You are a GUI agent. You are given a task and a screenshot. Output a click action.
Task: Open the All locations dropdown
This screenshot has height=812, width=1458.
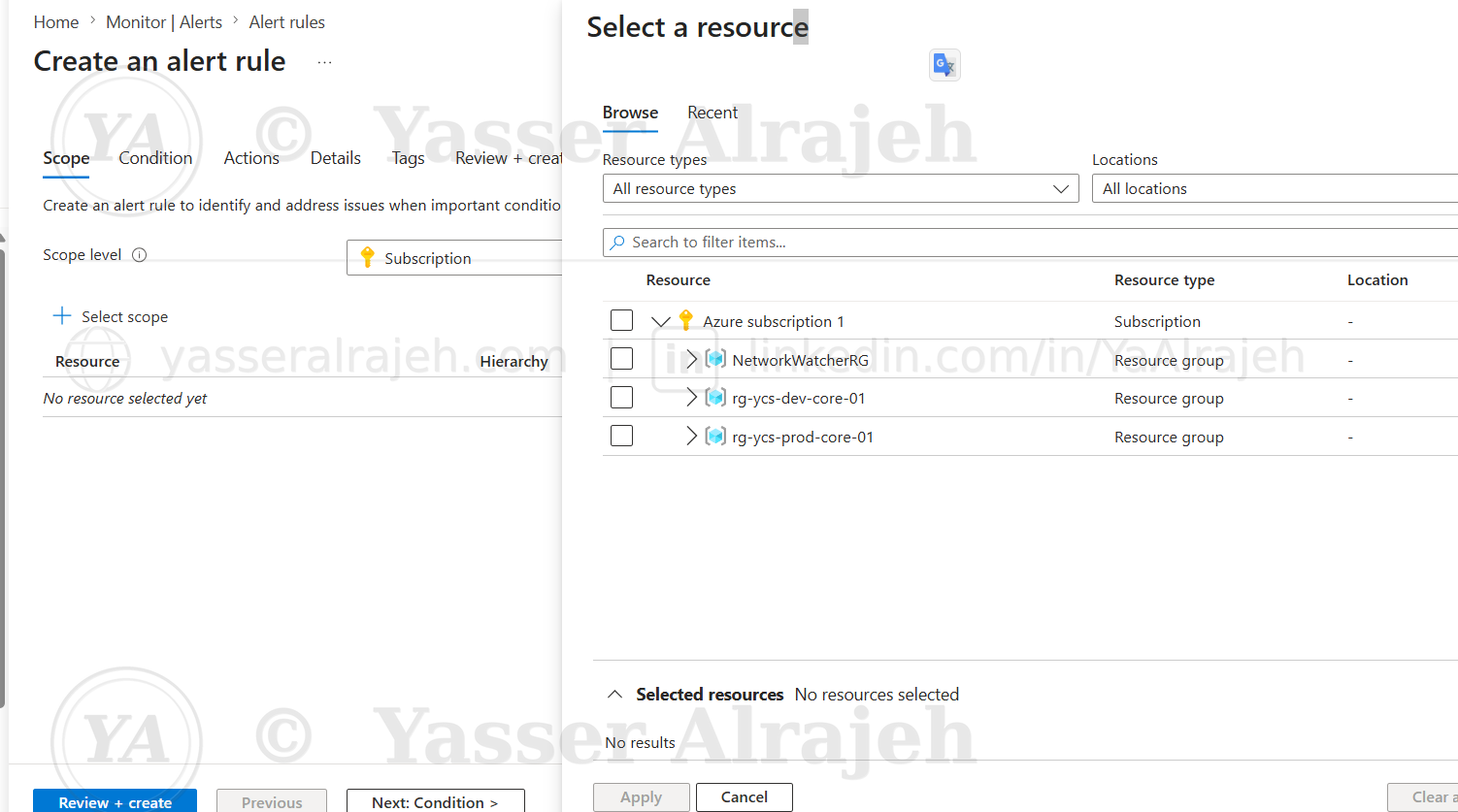tap(1275, 189)
